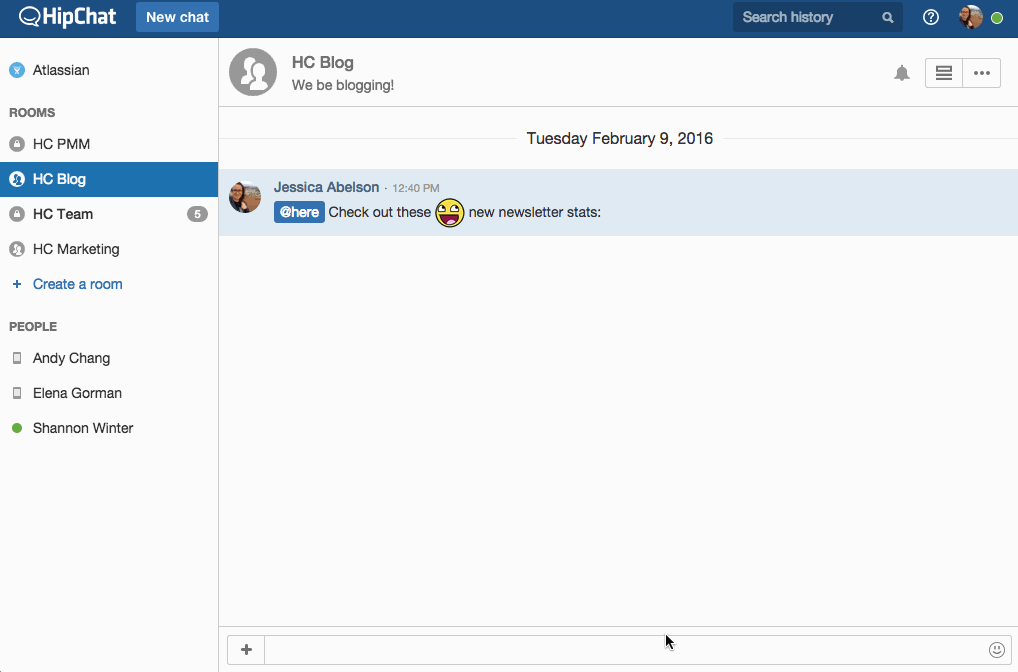Open chat with Shannon Winter
Screen dimensions: 1018x672
pos(109,429)
